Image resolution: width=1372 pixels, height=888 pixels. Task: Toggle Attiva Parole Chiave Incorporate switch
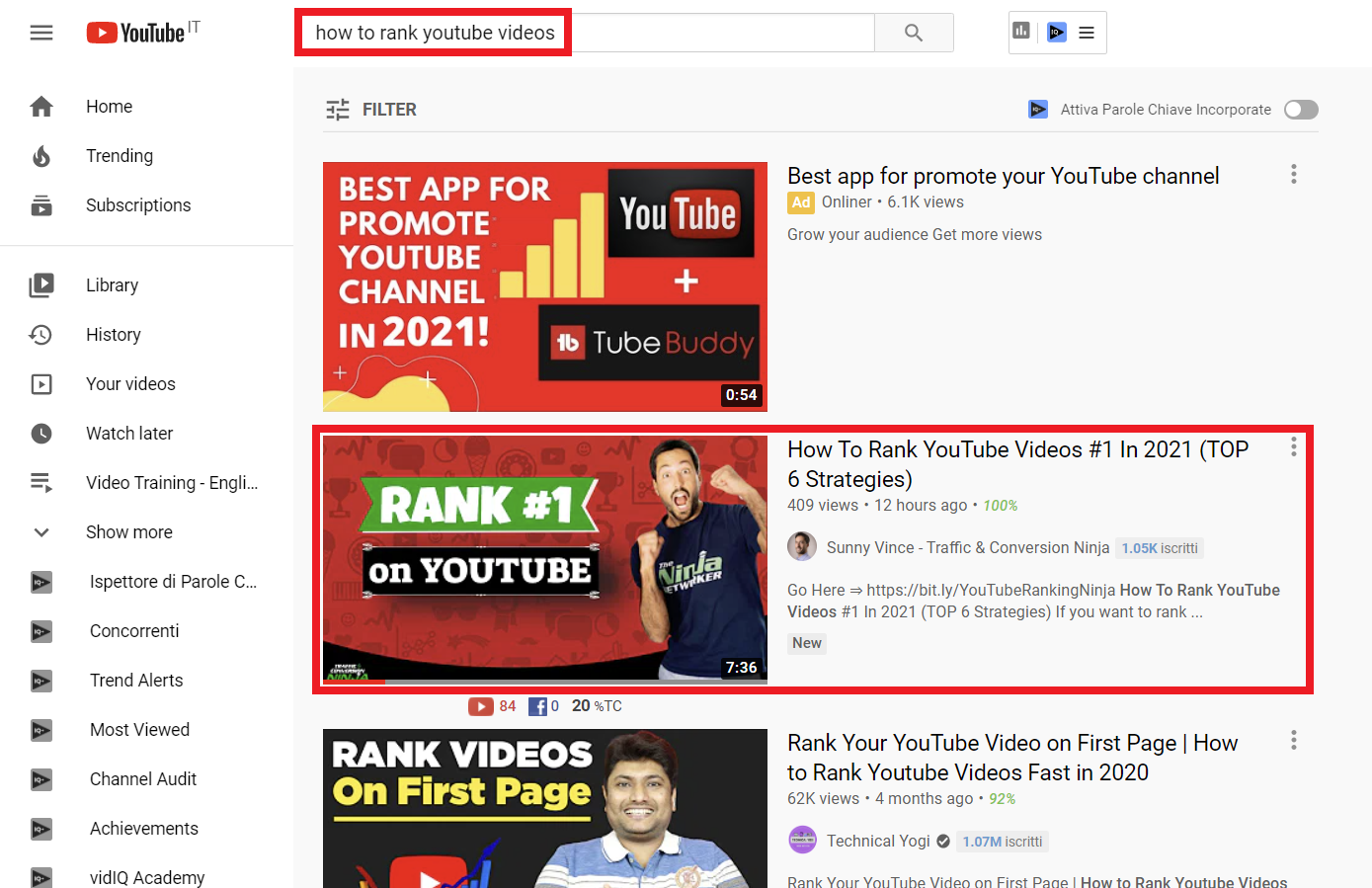[1301, 110]
